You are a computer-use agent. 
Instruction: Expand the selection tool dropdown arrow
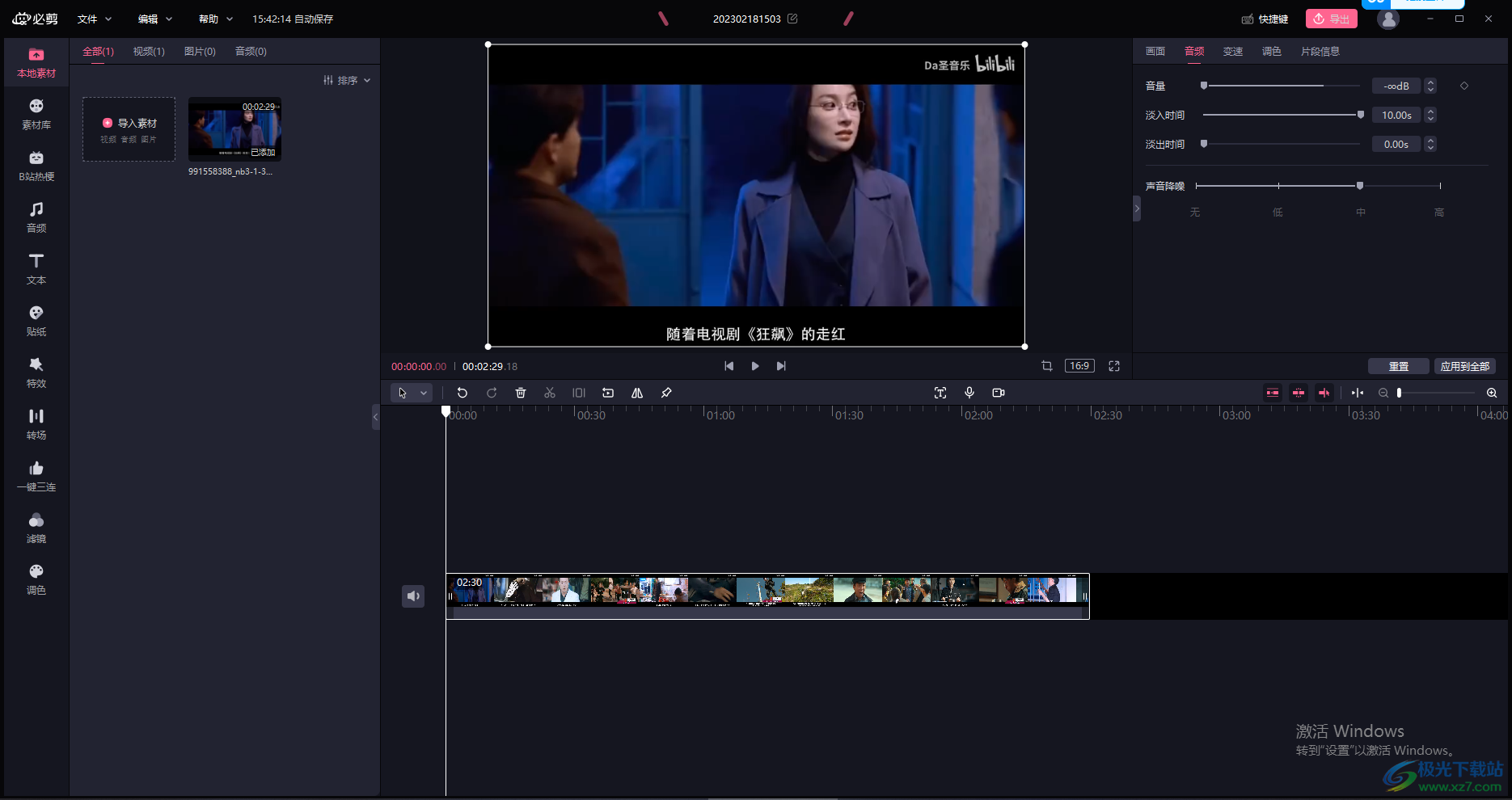(x=424, y=393)
